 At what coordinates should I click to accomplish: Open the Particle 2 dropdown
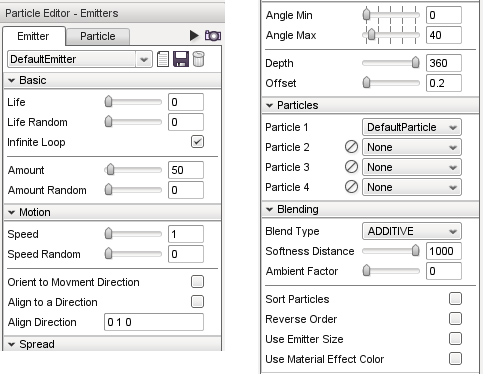tap(412, 147)
